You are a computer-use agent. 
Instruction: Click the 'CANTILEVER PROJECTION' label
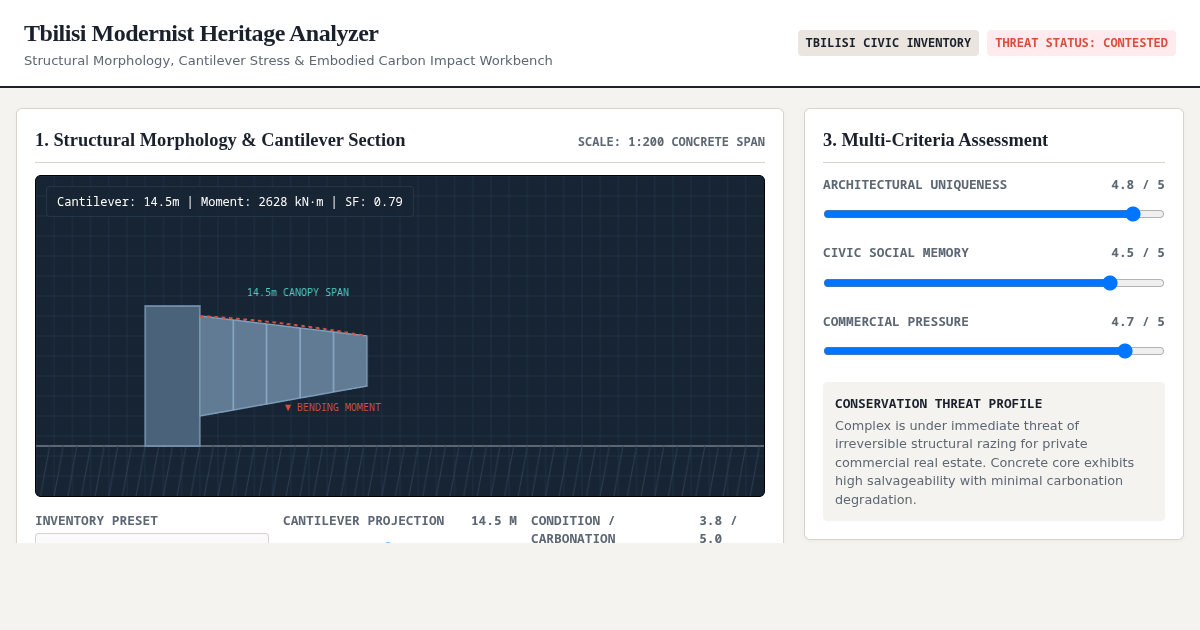point(363,521)
